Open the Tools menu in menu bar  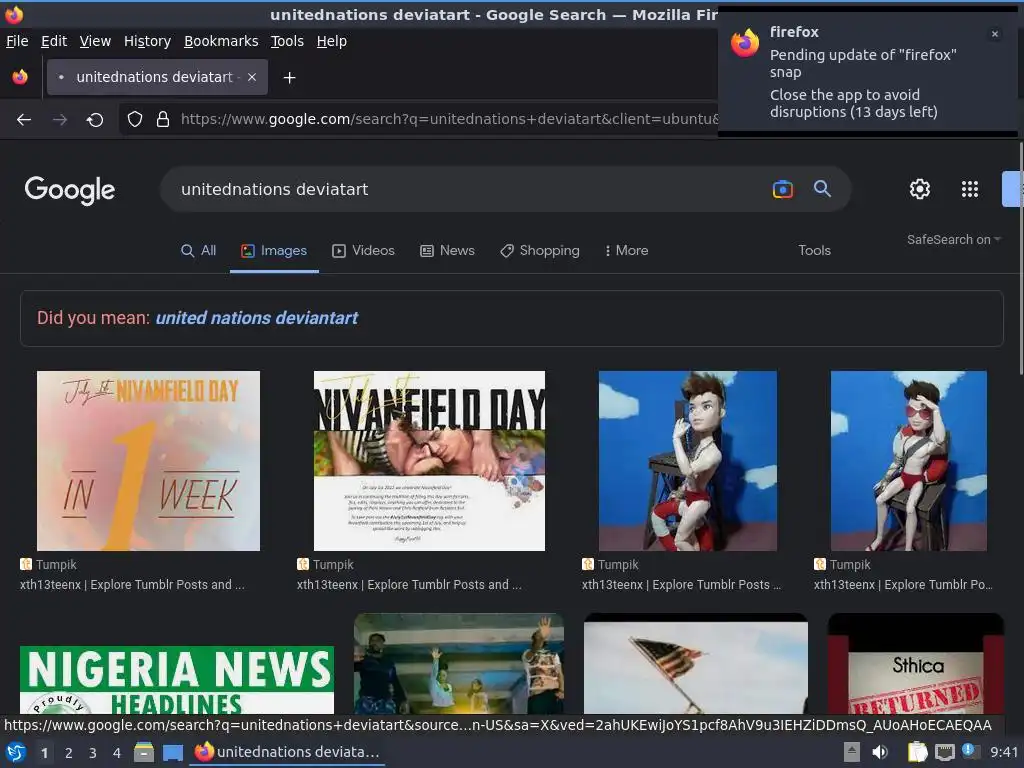[287, 41]
